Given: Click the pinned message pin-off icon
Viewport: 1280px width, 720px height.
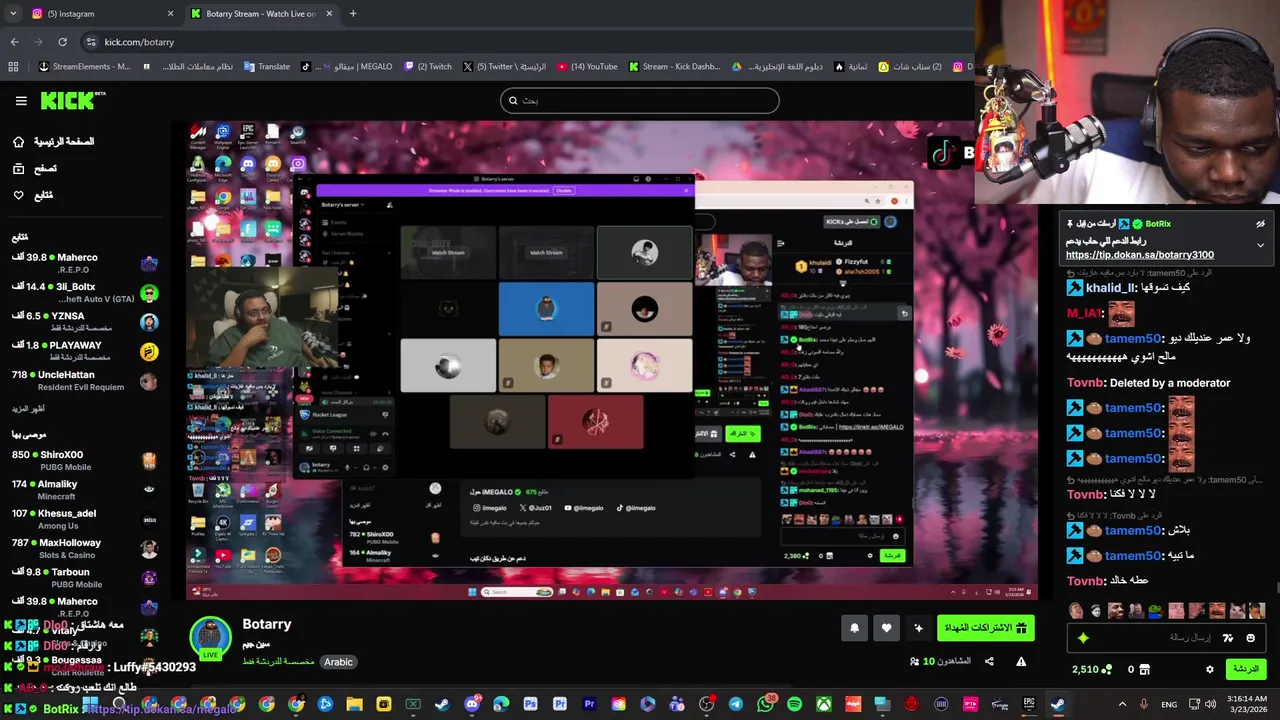Looking at the screenshot, I should point(1260,224).
